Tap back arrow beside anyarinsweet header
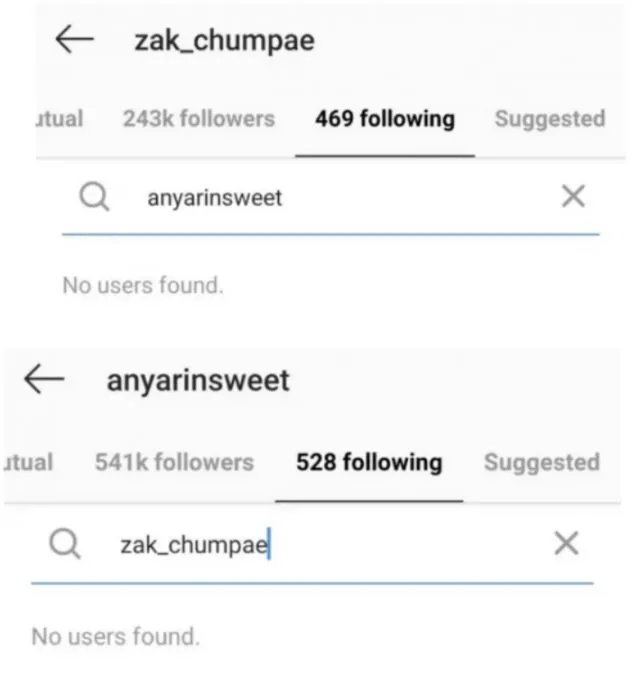The width and height of the screenshot is (640, 686). pyautogui.click(x=44, y=379)
